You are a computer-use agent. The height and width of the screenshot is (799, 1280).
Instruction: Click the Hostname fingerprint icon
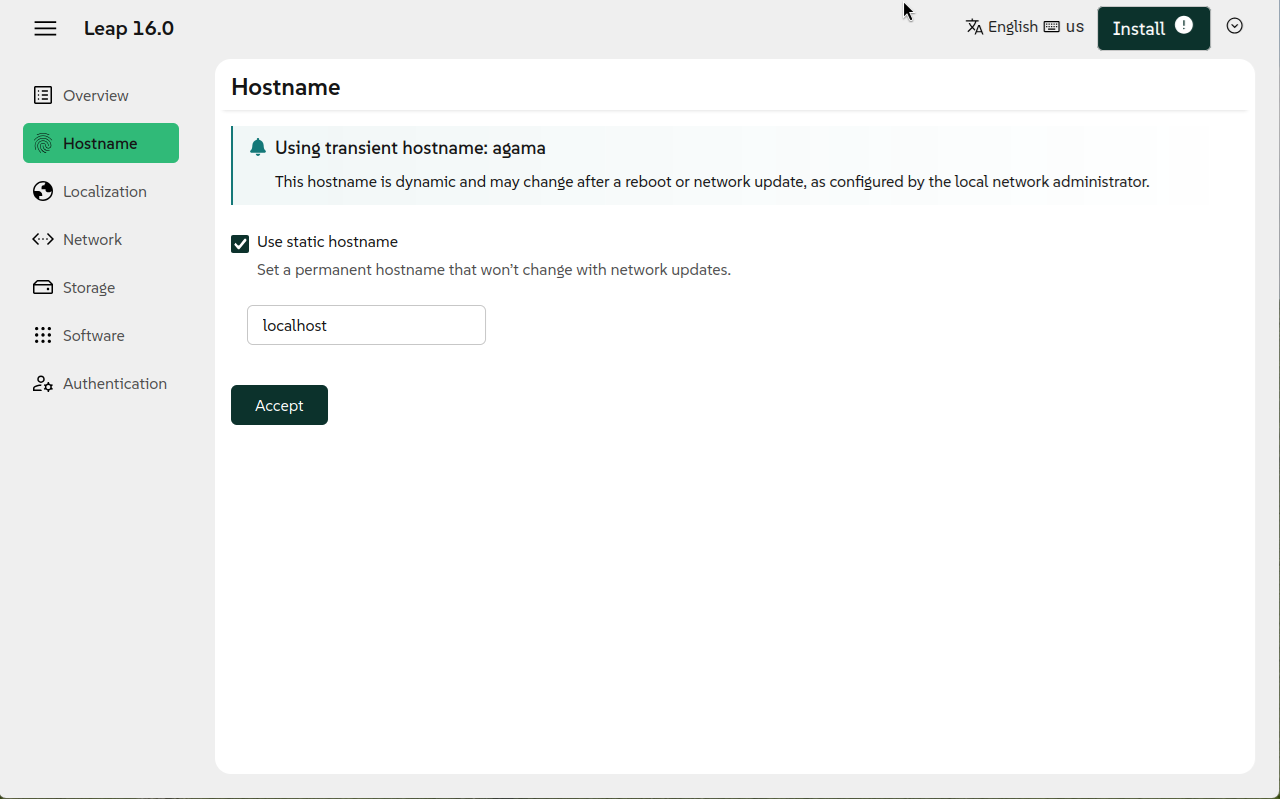43,143
